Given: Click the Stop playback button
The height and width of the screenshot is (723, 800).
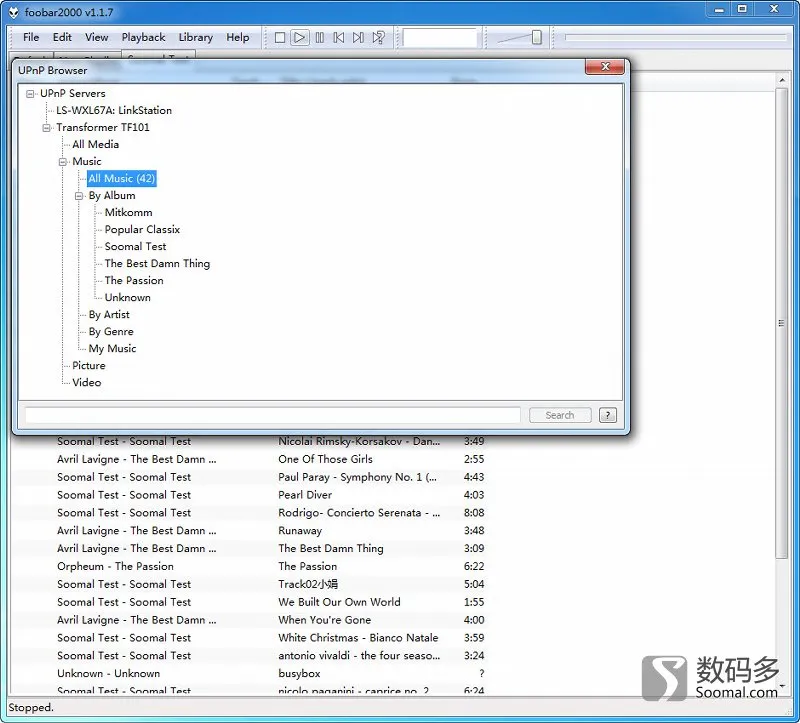Looking at the screenshot, I should click(x=280, y=37).
